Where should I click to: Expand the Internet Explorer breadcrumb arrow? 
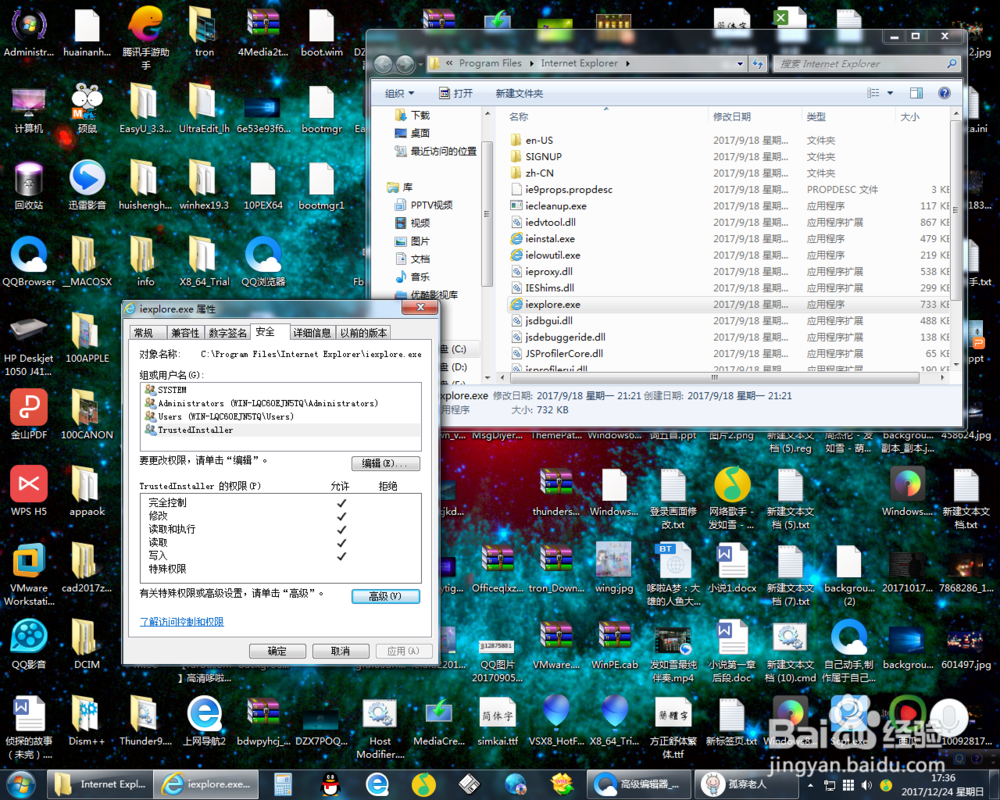pos(628,63)
